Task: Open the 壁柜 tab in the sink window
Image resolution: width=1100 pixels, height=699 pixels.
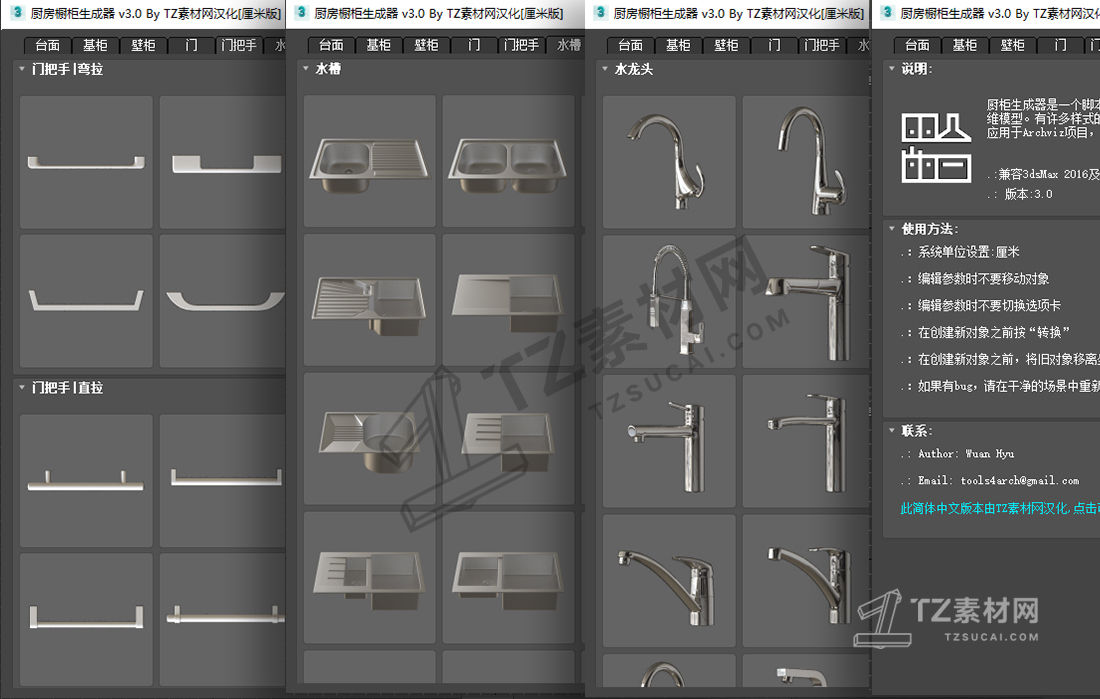Action: [426, 46]
